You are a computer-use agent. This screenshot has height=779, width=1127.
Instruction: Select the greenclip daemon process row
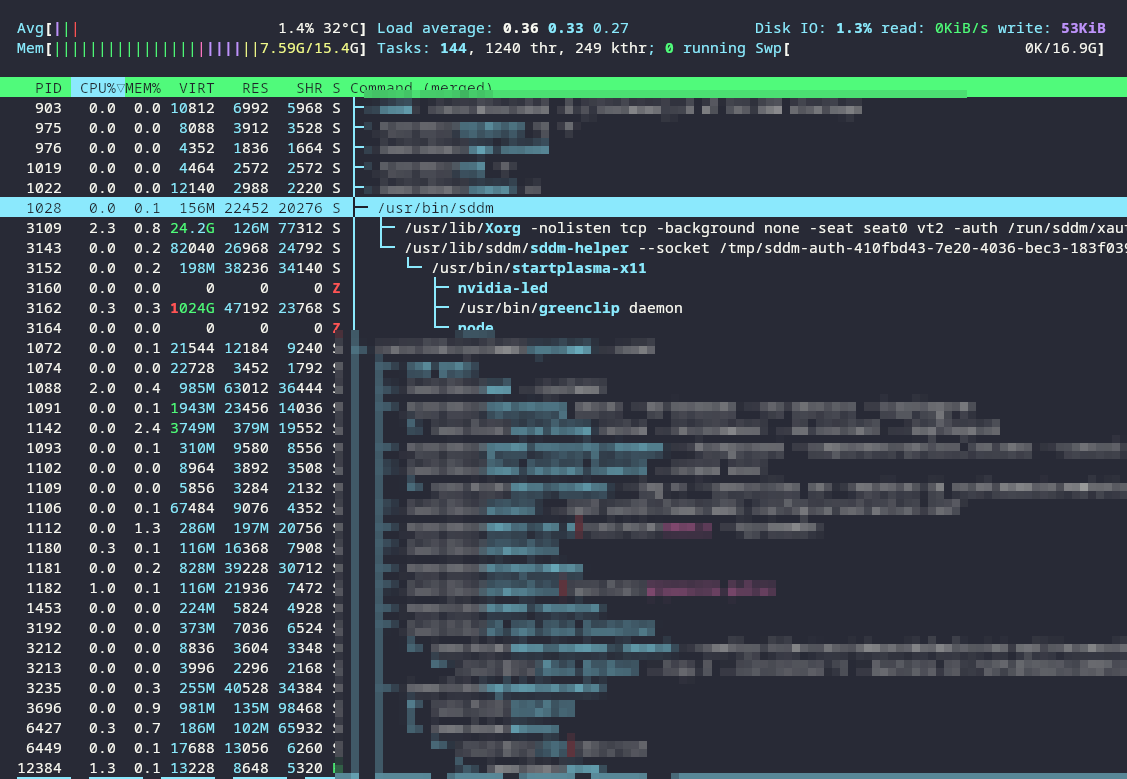564,308
